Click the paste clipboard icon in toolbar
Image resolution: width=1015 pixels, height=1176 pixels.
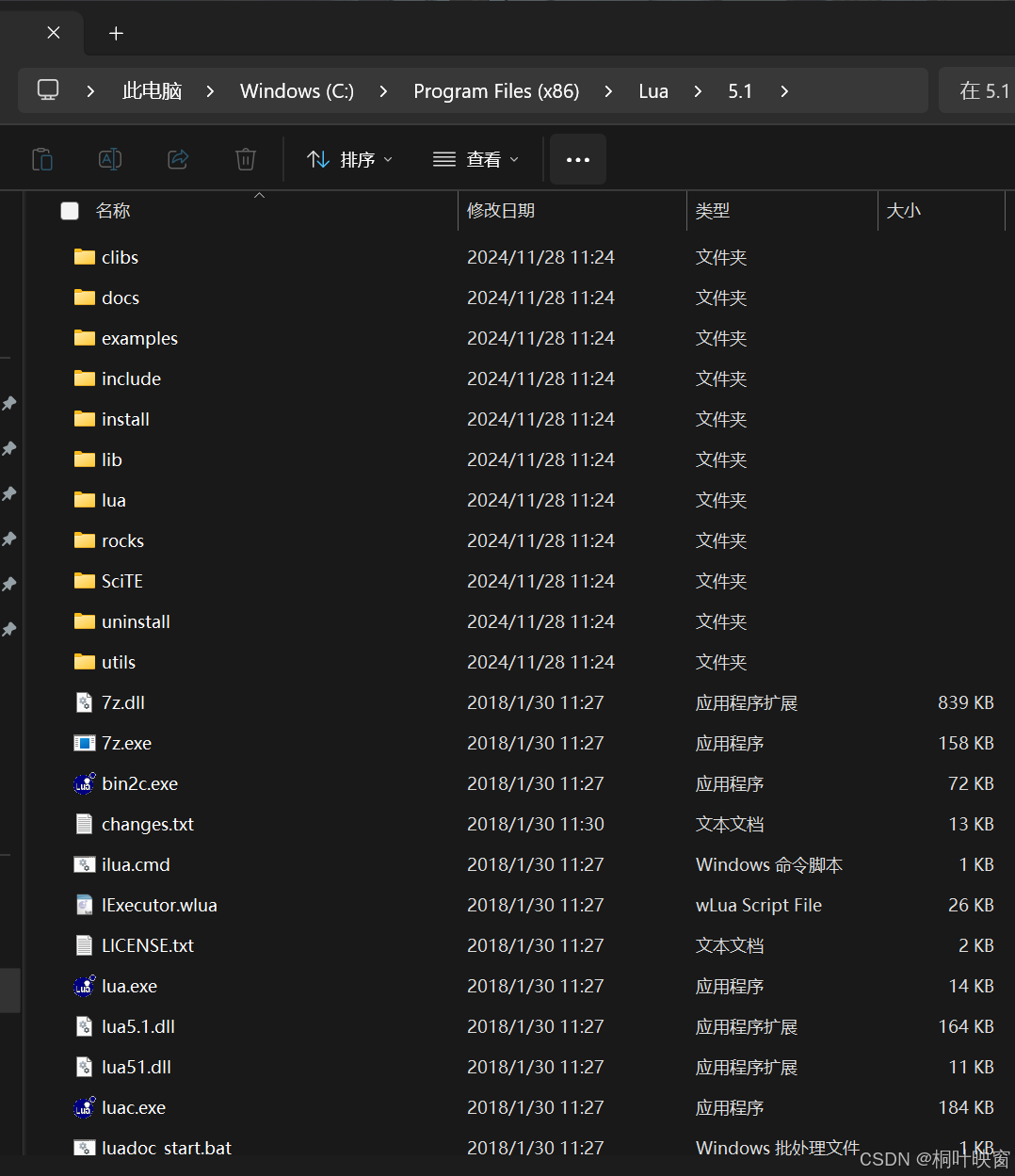pos(42,159)
